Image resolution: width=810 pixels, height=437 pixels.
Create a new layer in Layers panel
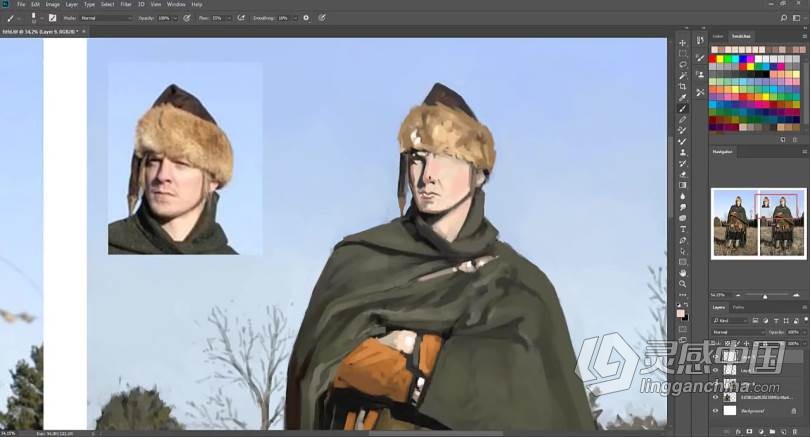click(783, 431)
